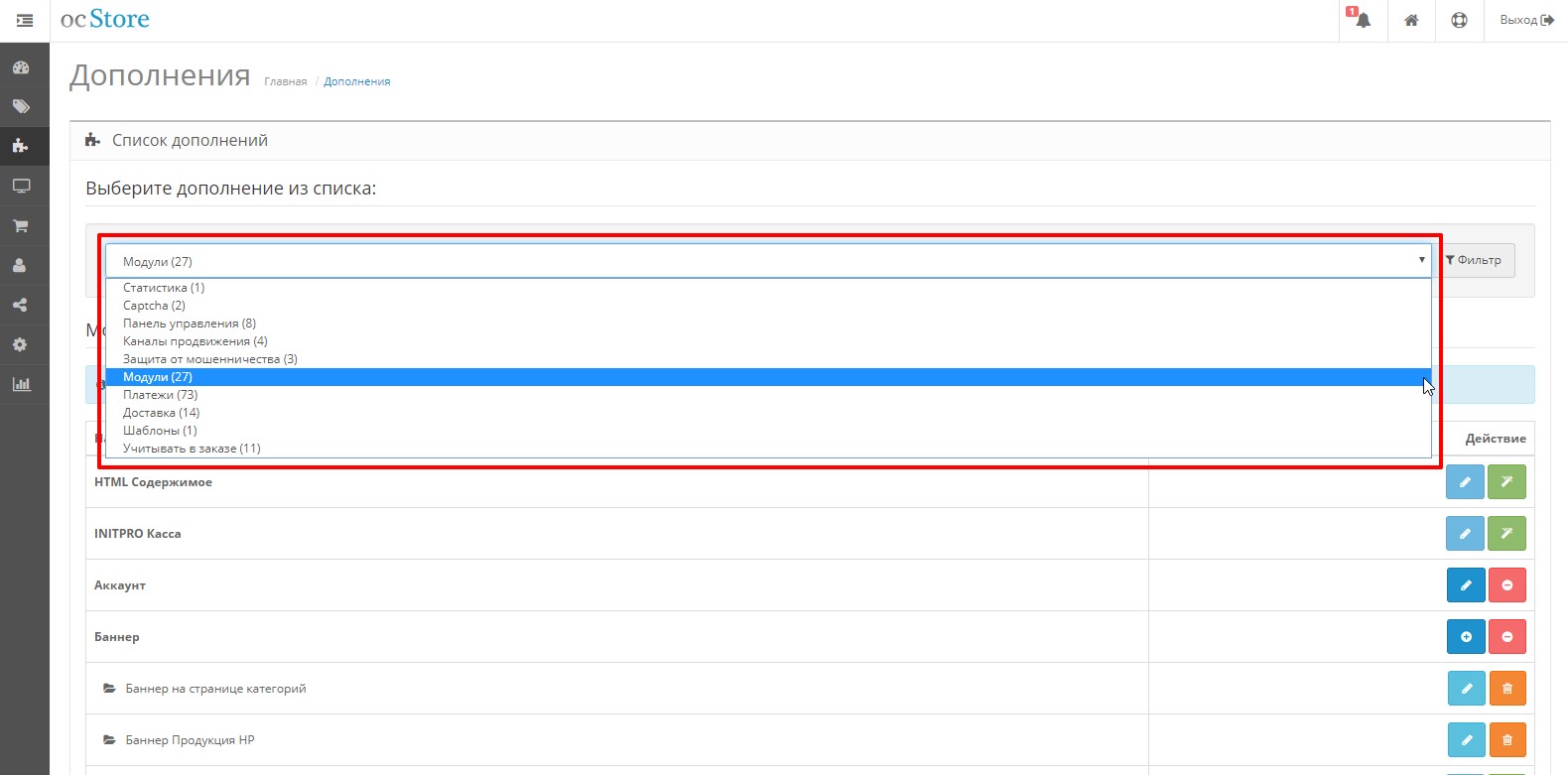Open the catalog tag icon in sidebar
The height and width of the screenshot is (775, 1568).
click(21, 106)
